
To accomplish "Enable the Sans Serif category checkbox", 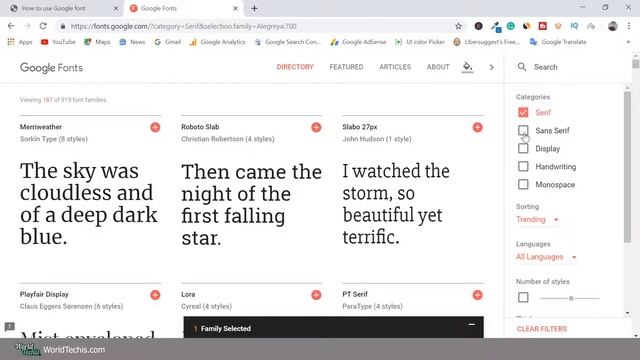I will pyautogui.click(x=523, y=130).
